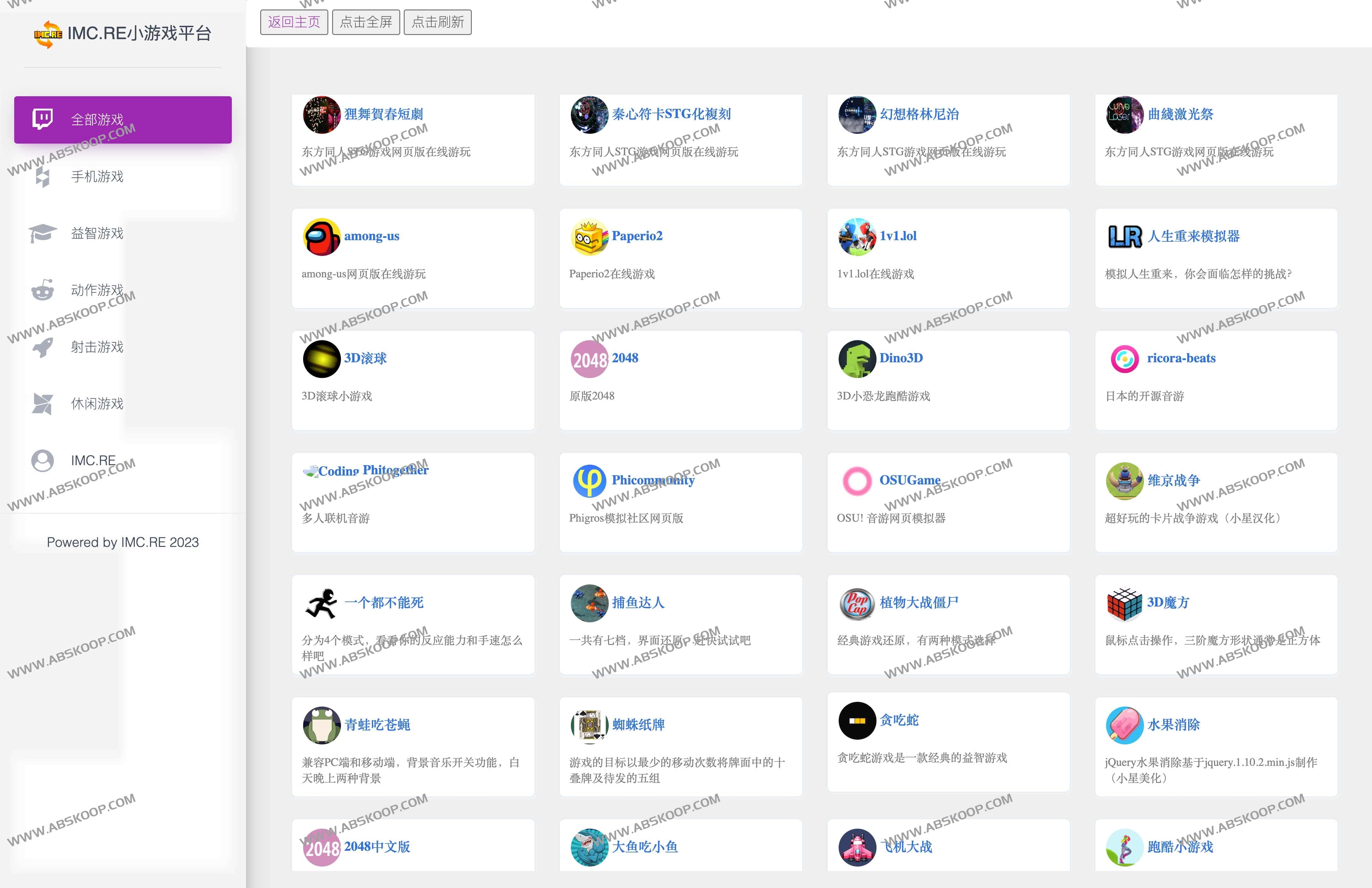Click the 点击全屏 button
1372x888 pixels.
366,22
